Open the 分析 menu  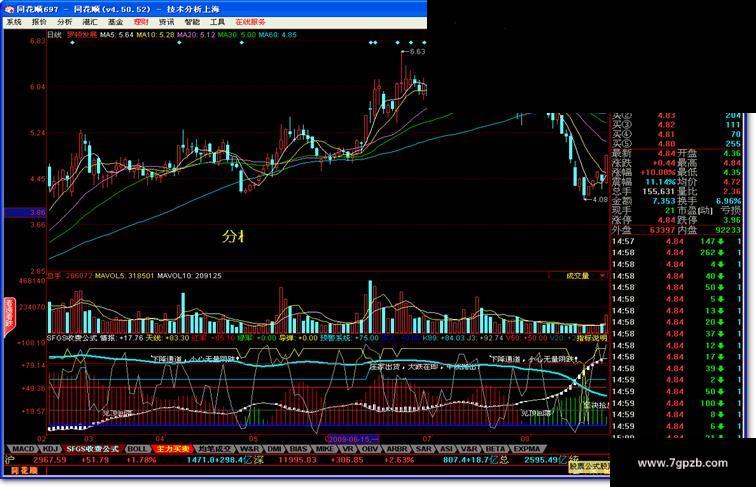(x=65, y=22)
